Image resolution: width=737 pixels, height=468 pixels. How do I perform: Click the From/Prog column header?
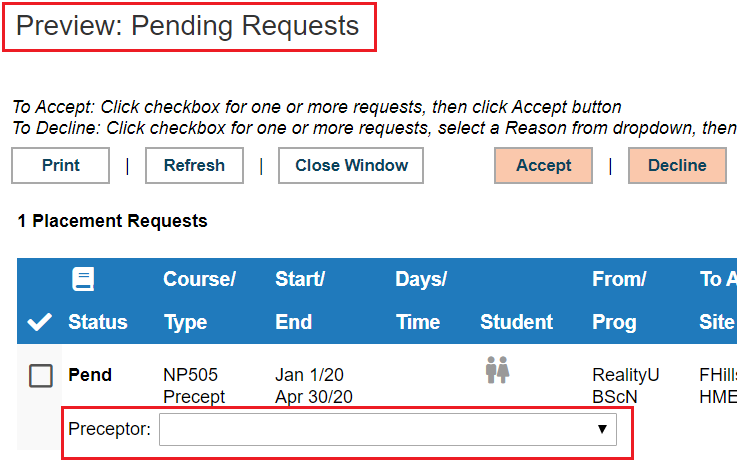point(619,301)
